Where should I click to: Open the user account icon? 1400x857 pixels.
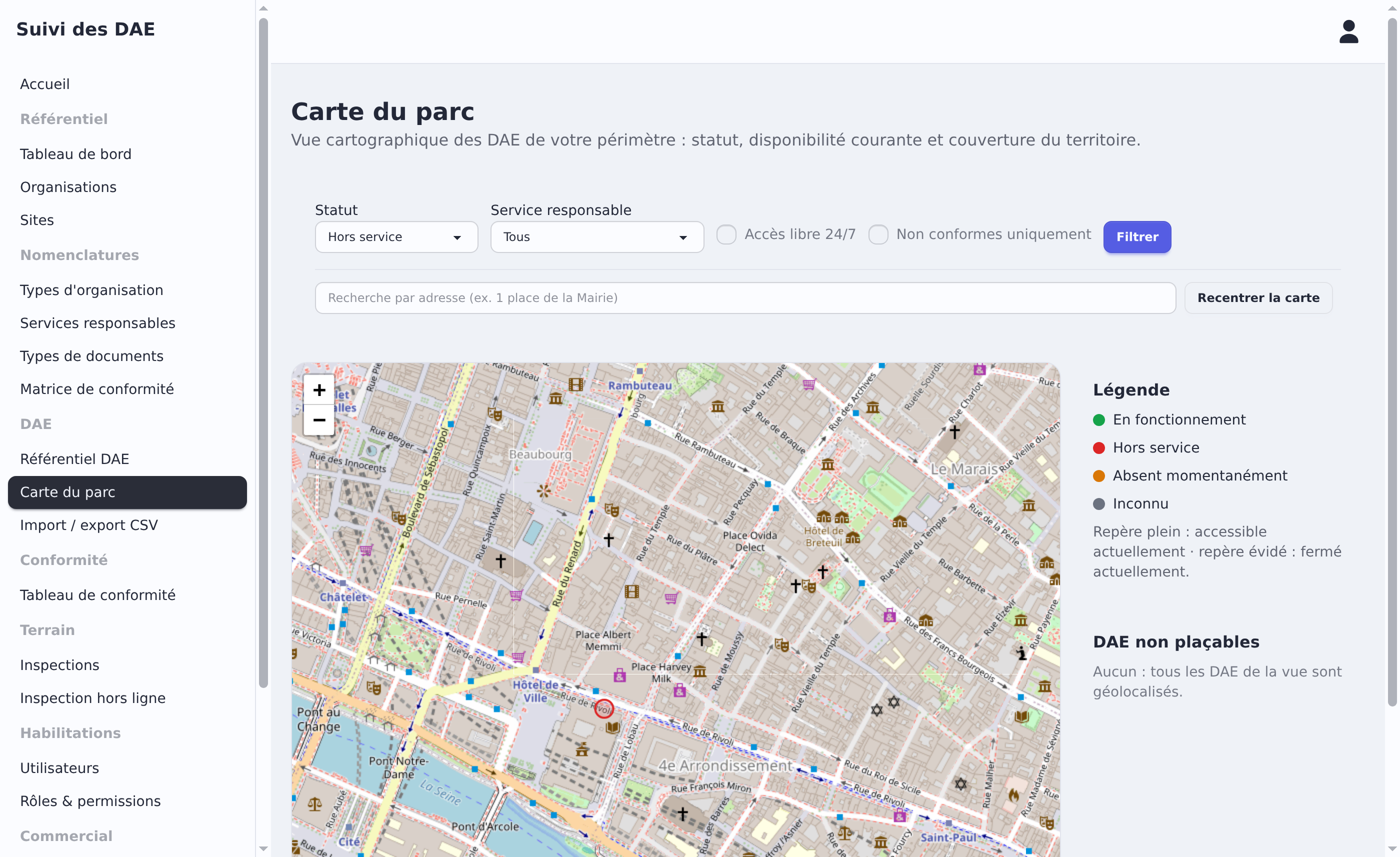click(x=1348, y=32)
